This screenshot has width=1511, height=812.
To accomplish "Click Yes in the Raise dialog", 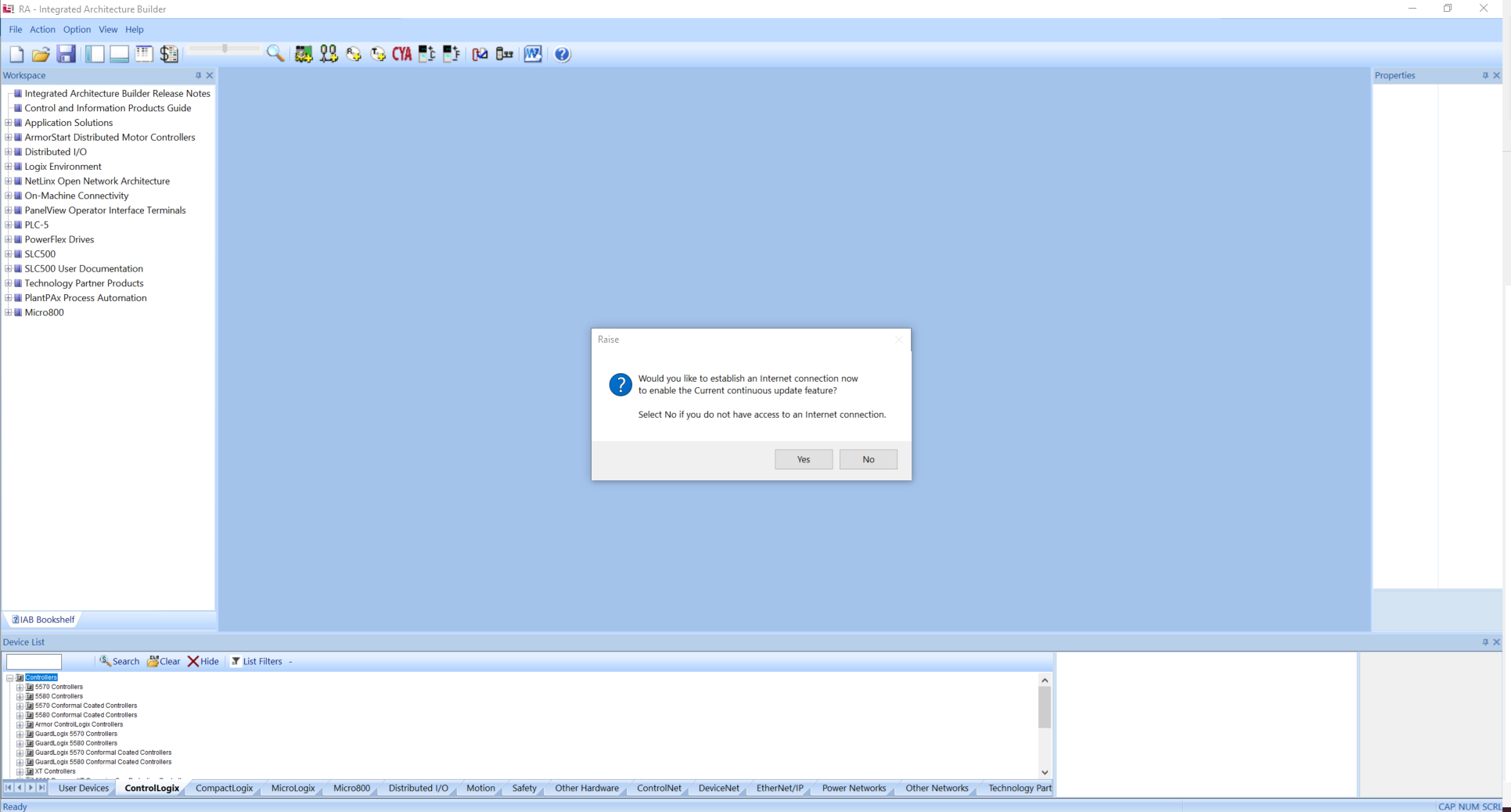I will pyautogui.click(x=804, y=459).
